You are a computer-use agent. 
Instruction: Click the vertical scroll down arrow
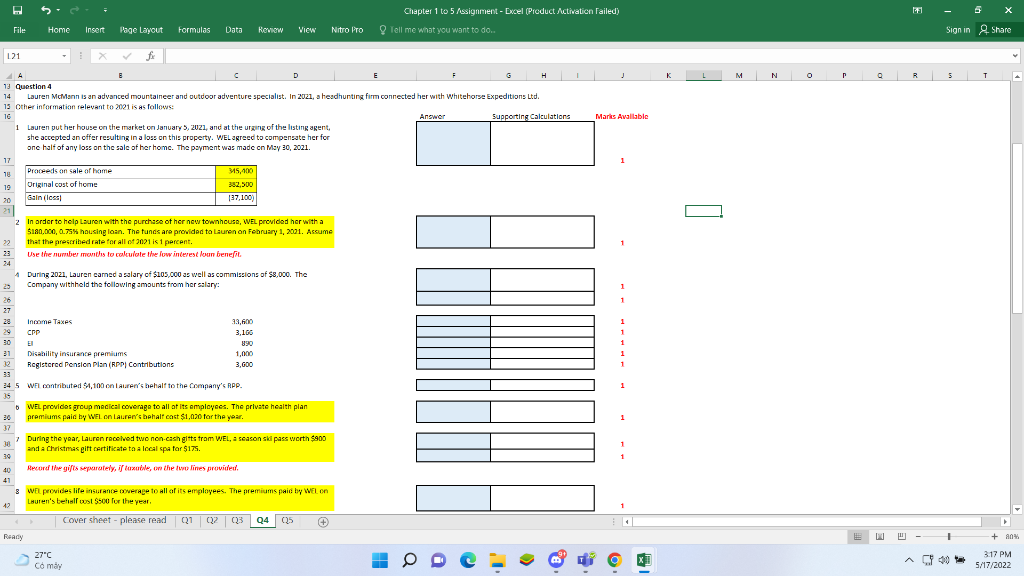click(x=1017, y=509)
